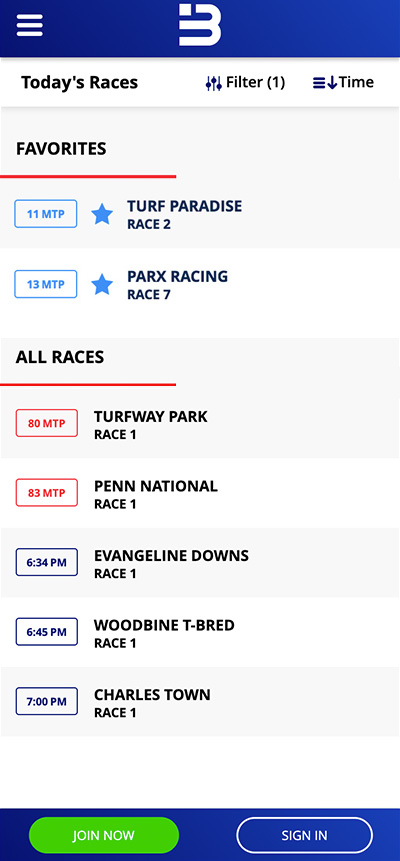Select the 13 MTP badge
This screenshot has height=861, width=400.
click(46, 284)
